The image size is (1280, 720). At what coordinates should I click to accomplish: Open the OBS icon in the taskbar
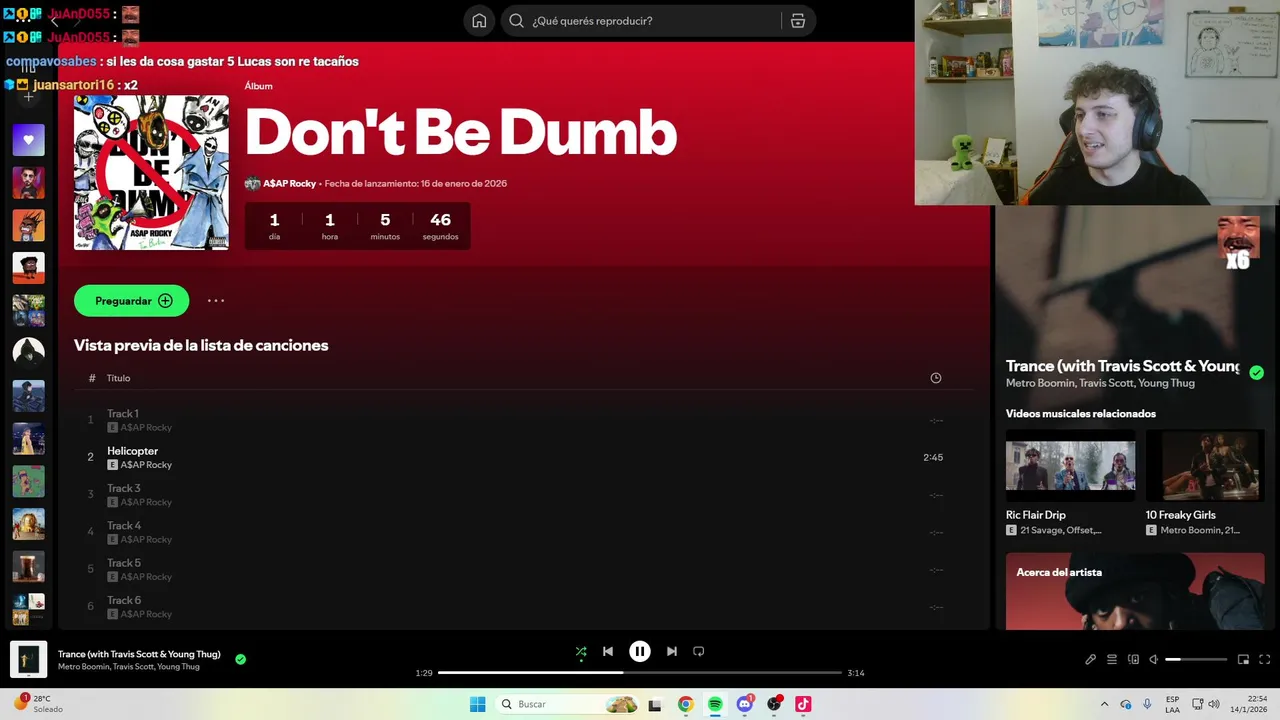click(774, 704)
